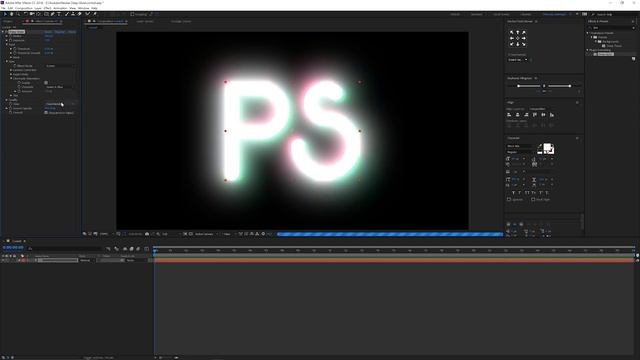Expand the Radius property twirl arrow

point(7,36)
